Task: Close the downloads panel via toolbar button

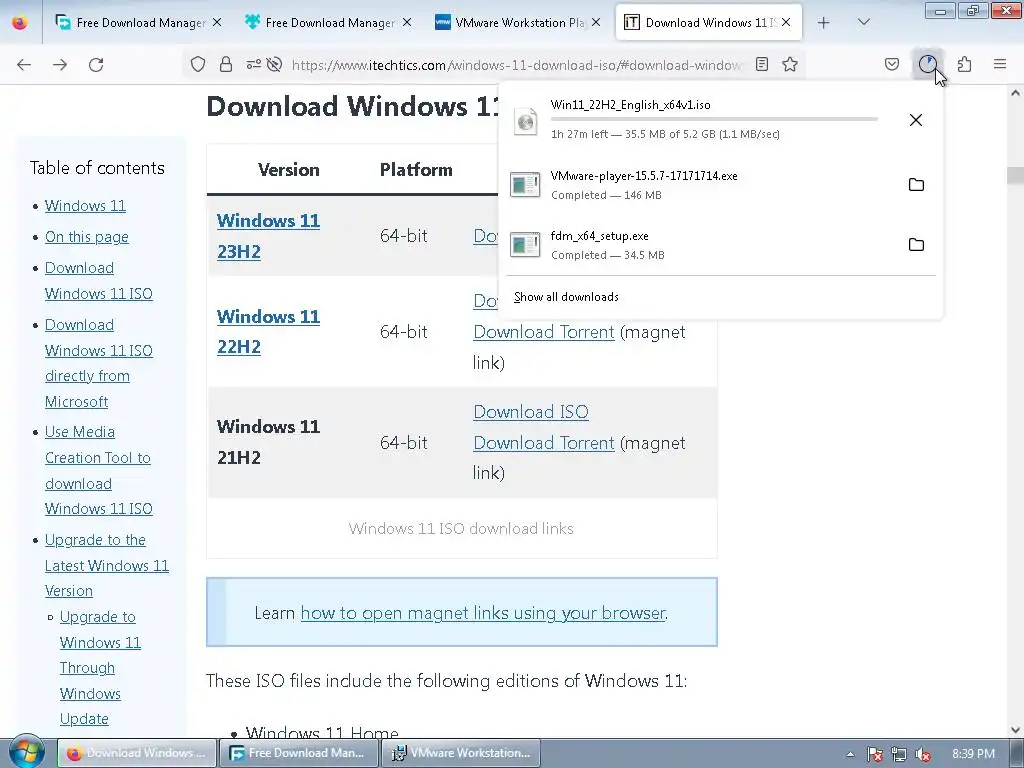Action: tap(928, 64)
